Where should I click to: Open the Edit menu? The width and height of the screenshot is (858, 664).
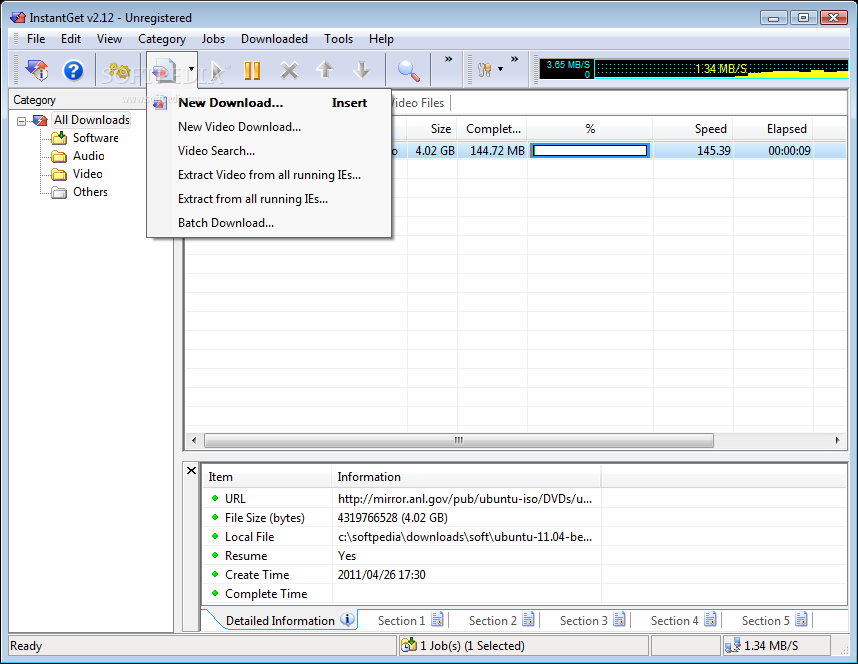71,39
